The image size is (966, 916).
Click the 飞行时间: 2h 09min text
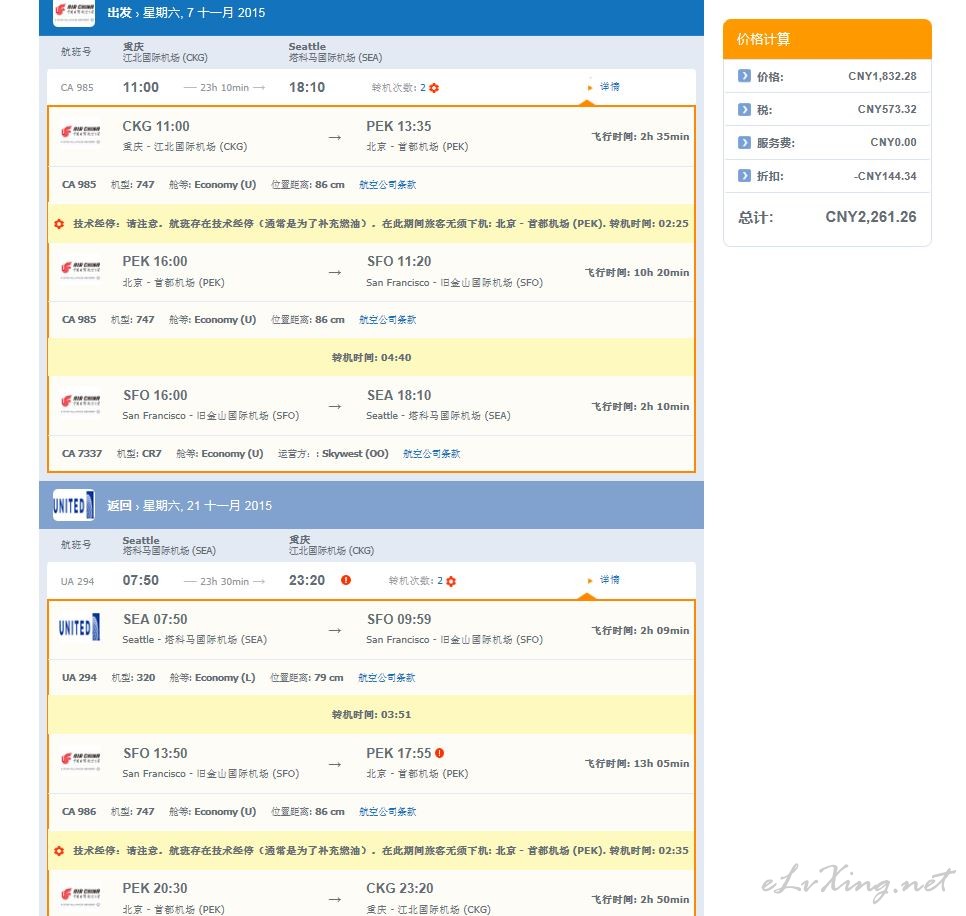(x=641, y=630)
